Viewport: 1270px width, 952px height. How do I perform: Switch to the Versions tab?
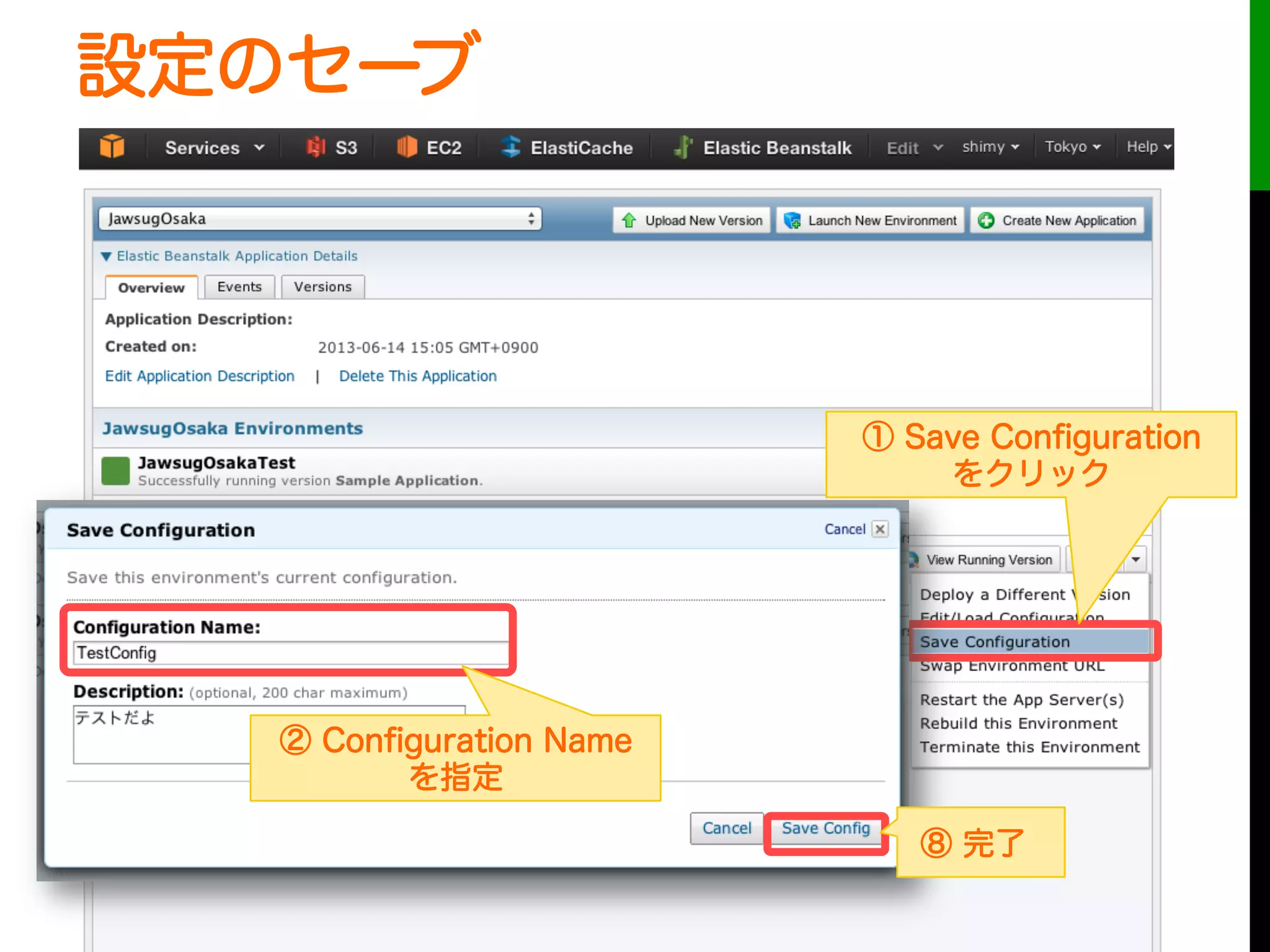coord(322,287)
